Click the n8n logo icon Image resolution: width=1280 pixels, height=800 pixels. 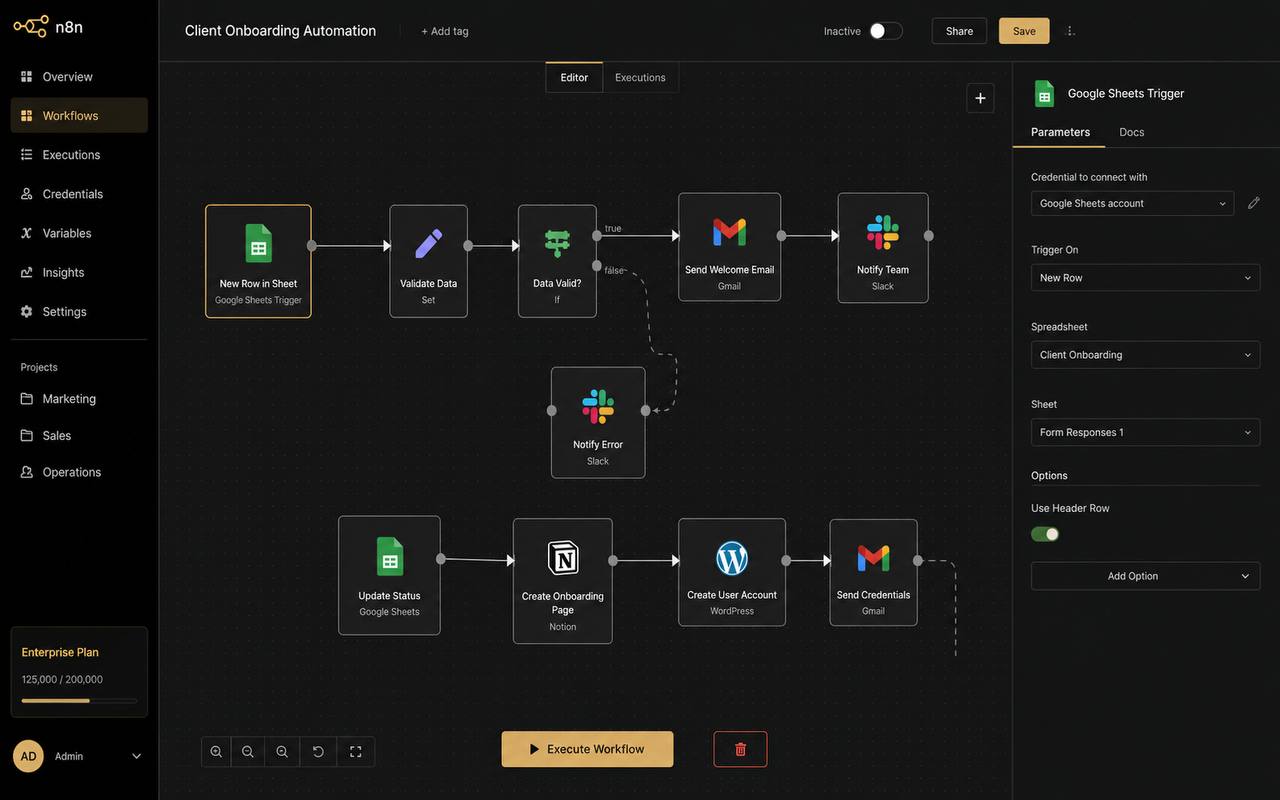pos(30,27)
